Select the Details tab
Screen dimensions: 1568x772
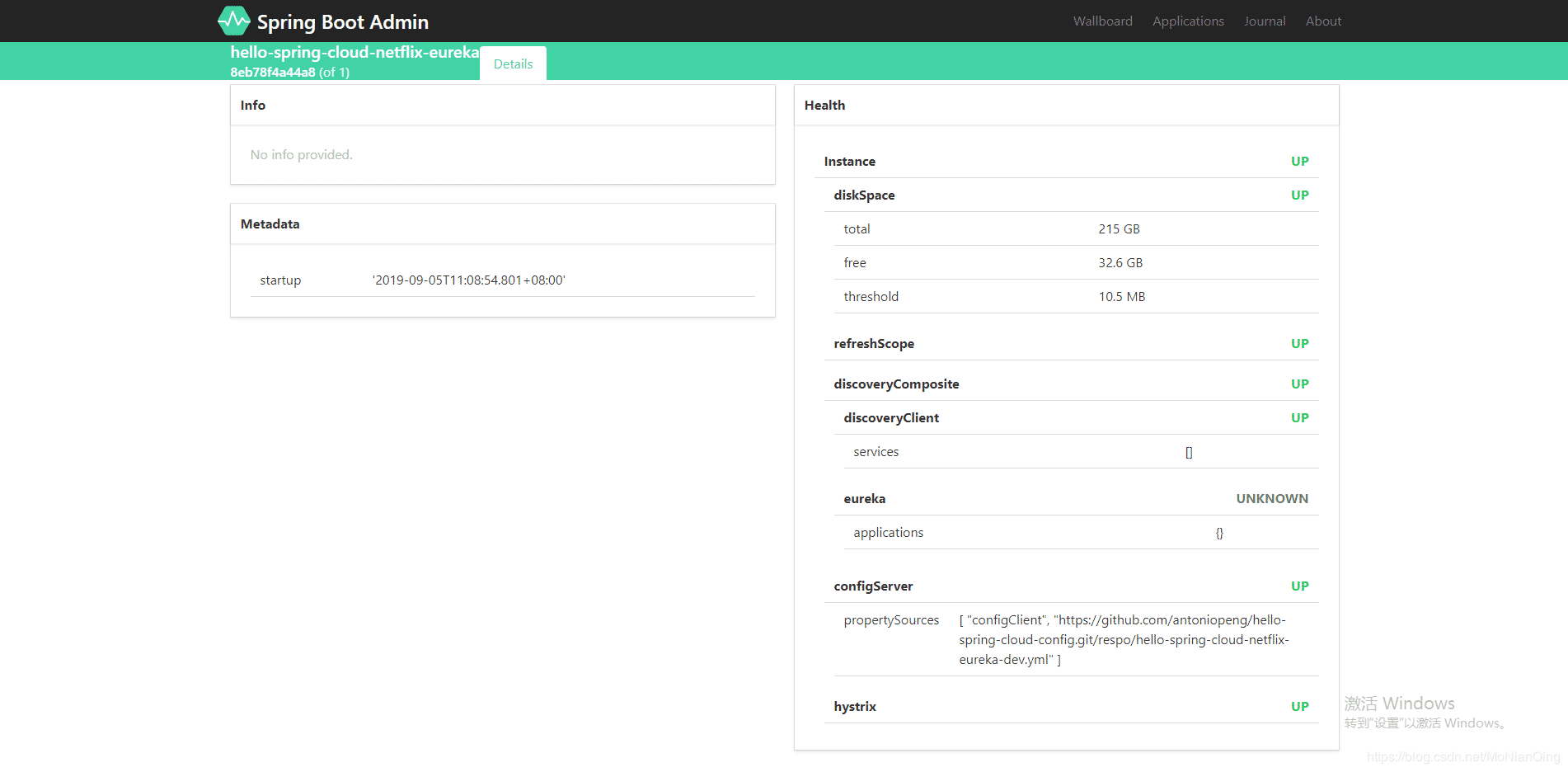pyautogui.click(x=513, y=64)
